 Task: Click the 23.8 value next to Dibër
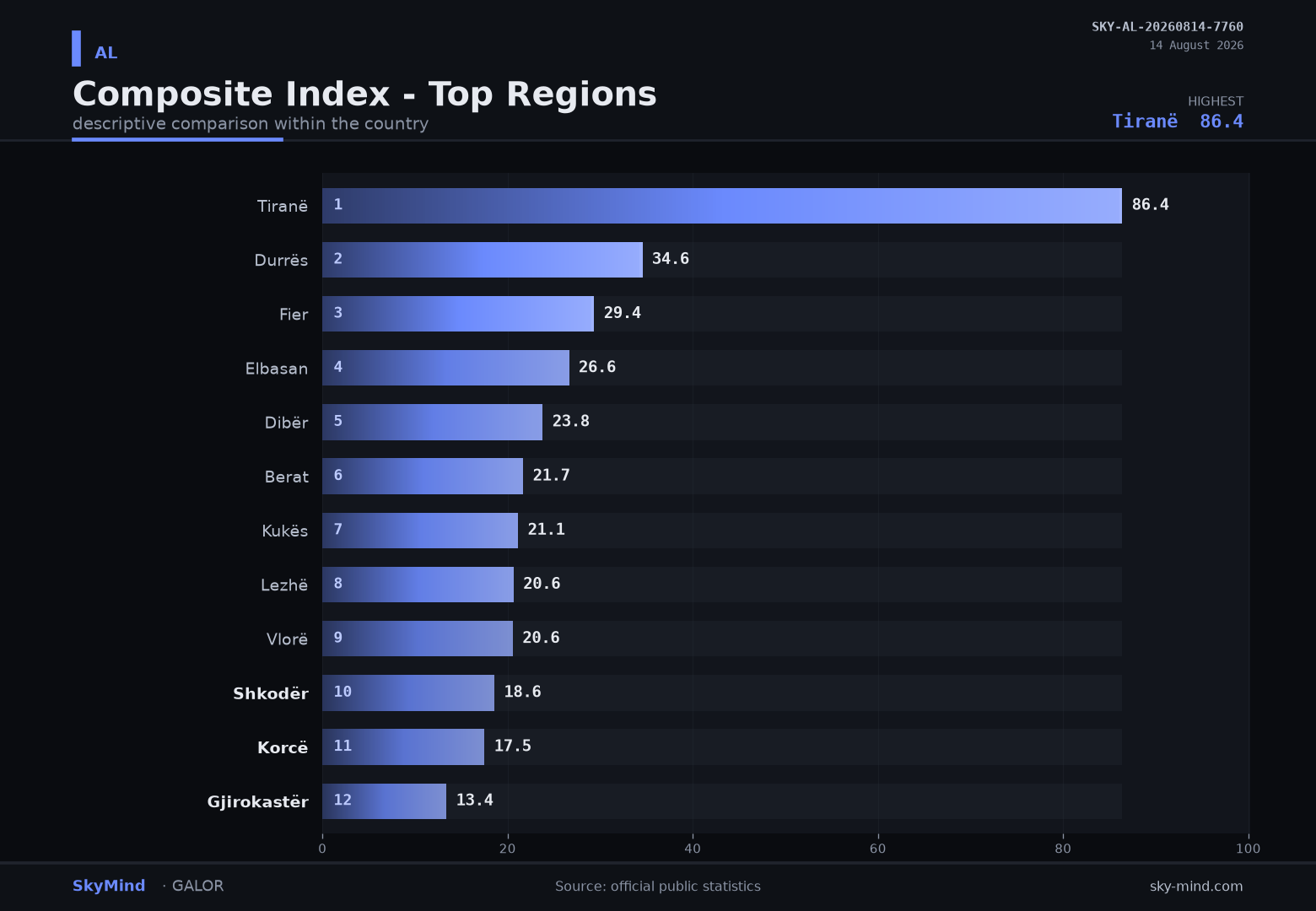pos(571,420)
